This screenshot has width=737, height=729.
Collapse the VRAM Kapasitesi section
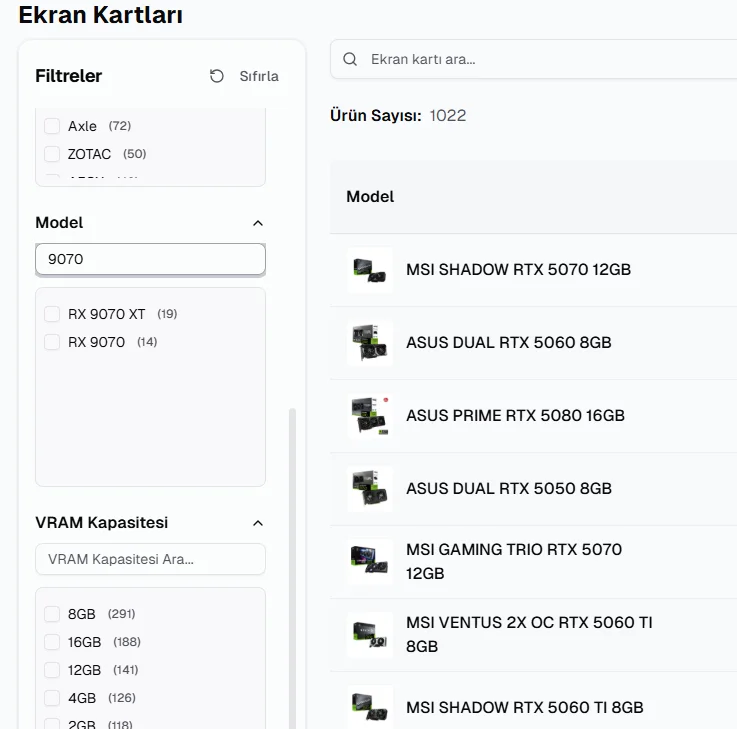coord(258,523)
